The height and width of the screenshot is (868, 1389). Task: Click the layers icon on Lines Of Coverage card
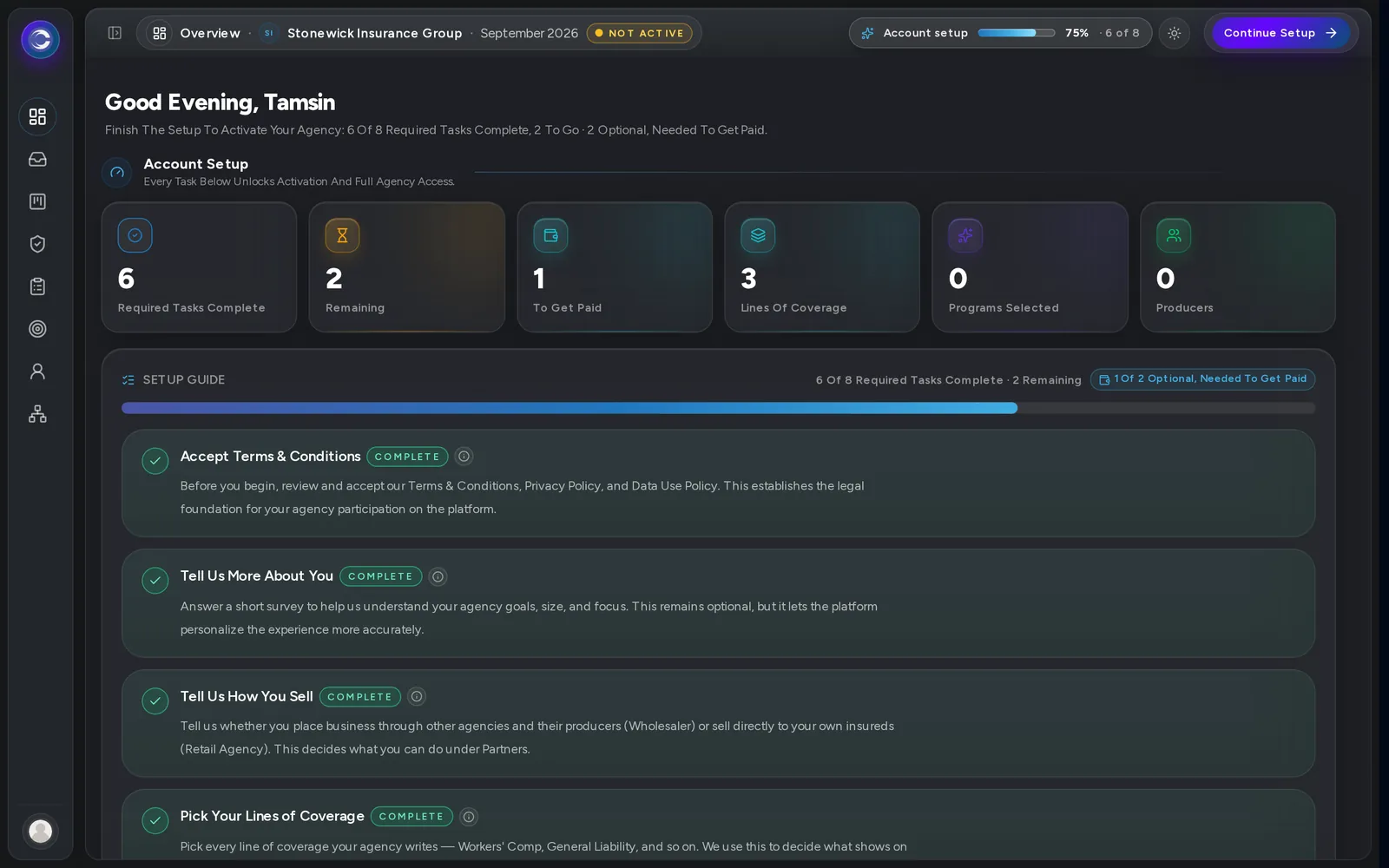coord(758,235)
